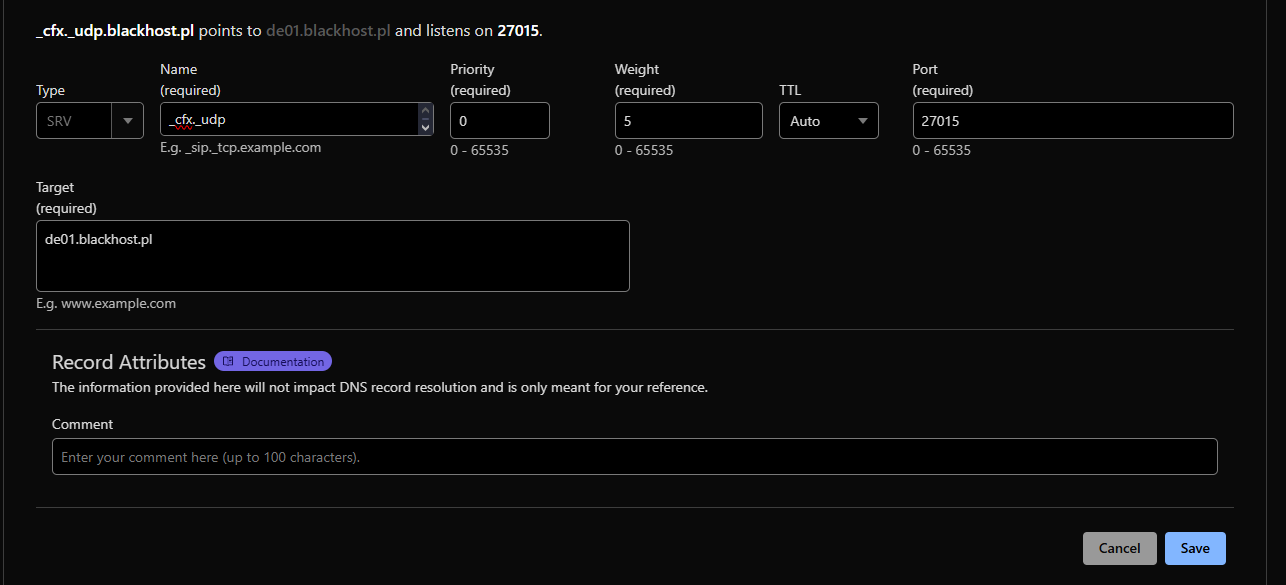Click the Name field down stepper arrow

tap(426, 127)
